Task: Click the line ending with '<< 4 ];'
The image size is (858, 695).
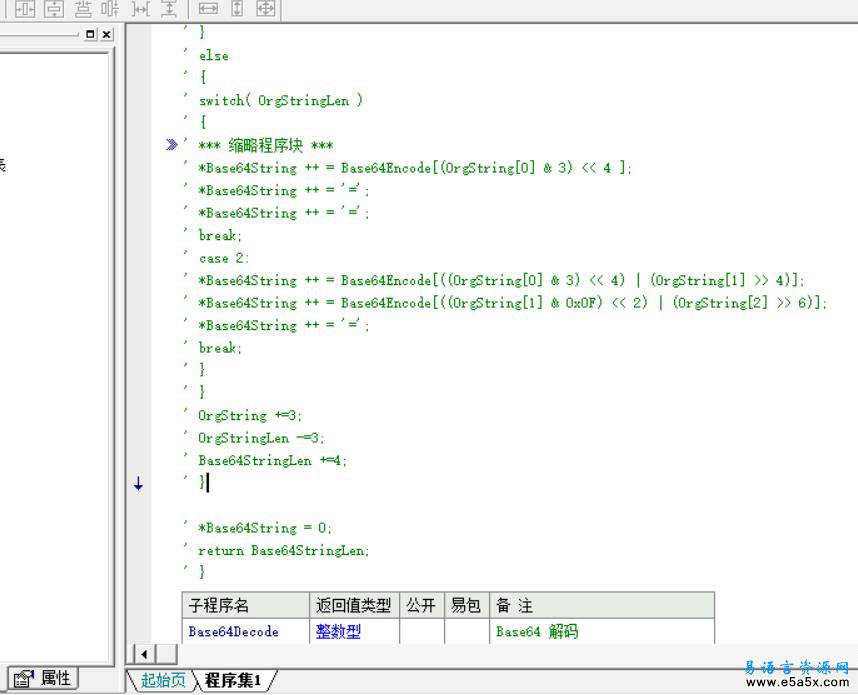Action: coord(414,168)
